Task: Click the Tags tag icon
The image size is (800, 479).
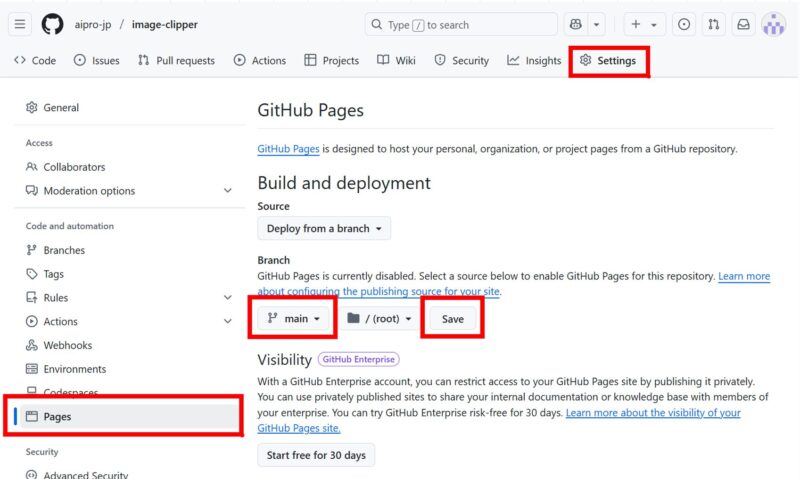Action: (x=32, y=273)
